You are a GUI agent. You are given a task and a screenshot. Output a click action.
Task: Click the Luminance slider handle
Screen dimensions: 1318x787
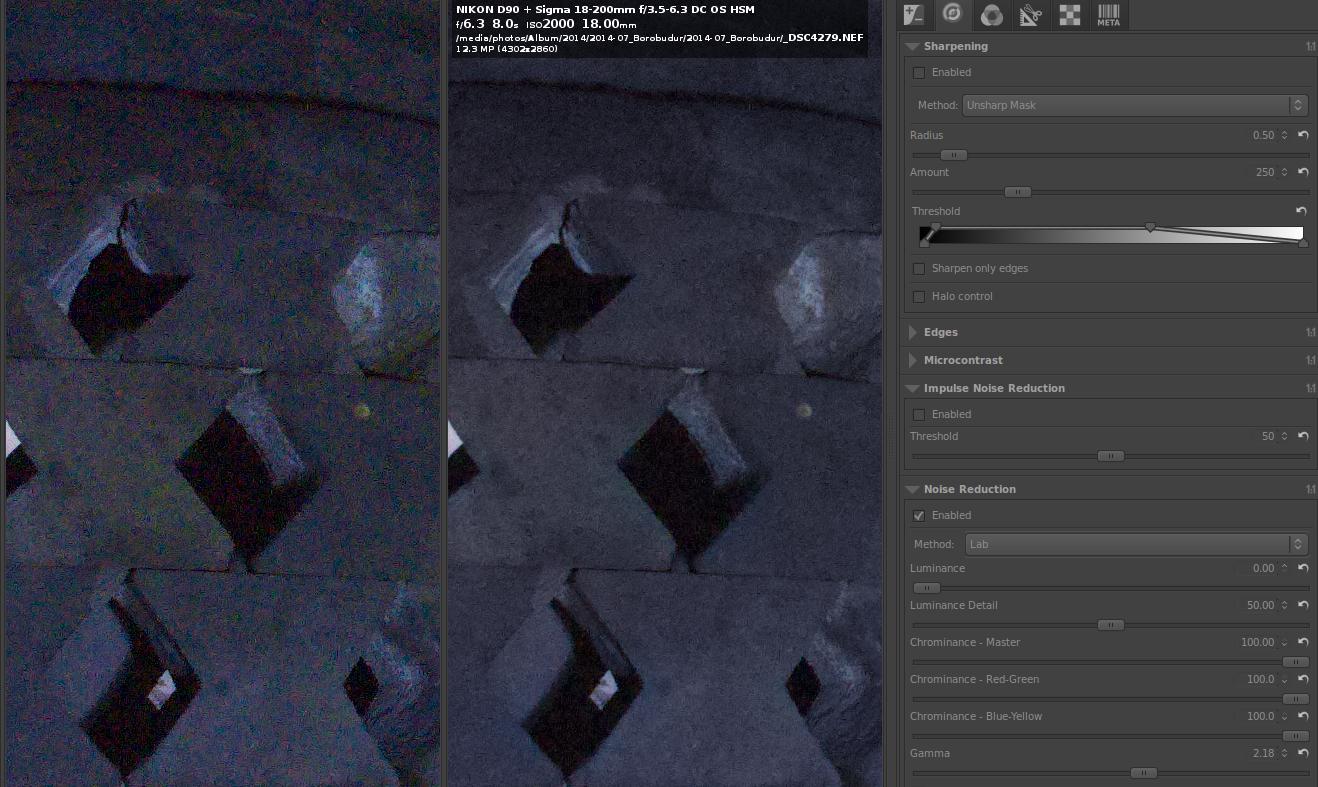(927, 588)
